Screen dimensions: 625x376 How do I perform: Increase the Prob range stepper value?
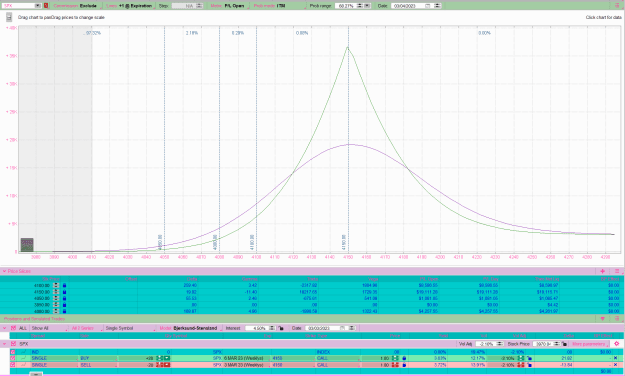pyautogui.click(x=360, y=5)
